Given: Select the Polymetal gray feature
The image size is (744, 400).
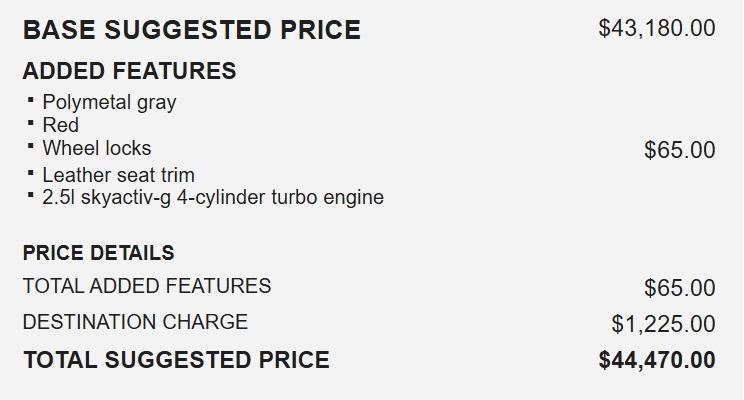Looking at the screenshot, I should click(x=109, y=102).
